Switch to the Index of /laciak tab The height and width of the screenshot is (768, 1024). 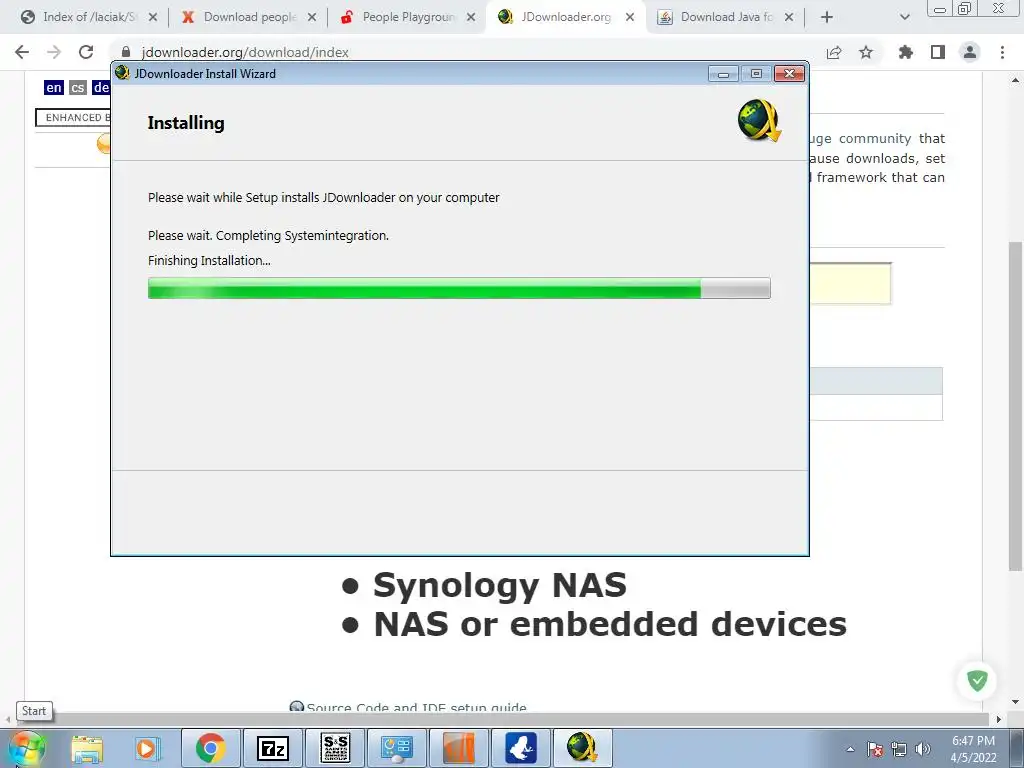coord(89,17)
